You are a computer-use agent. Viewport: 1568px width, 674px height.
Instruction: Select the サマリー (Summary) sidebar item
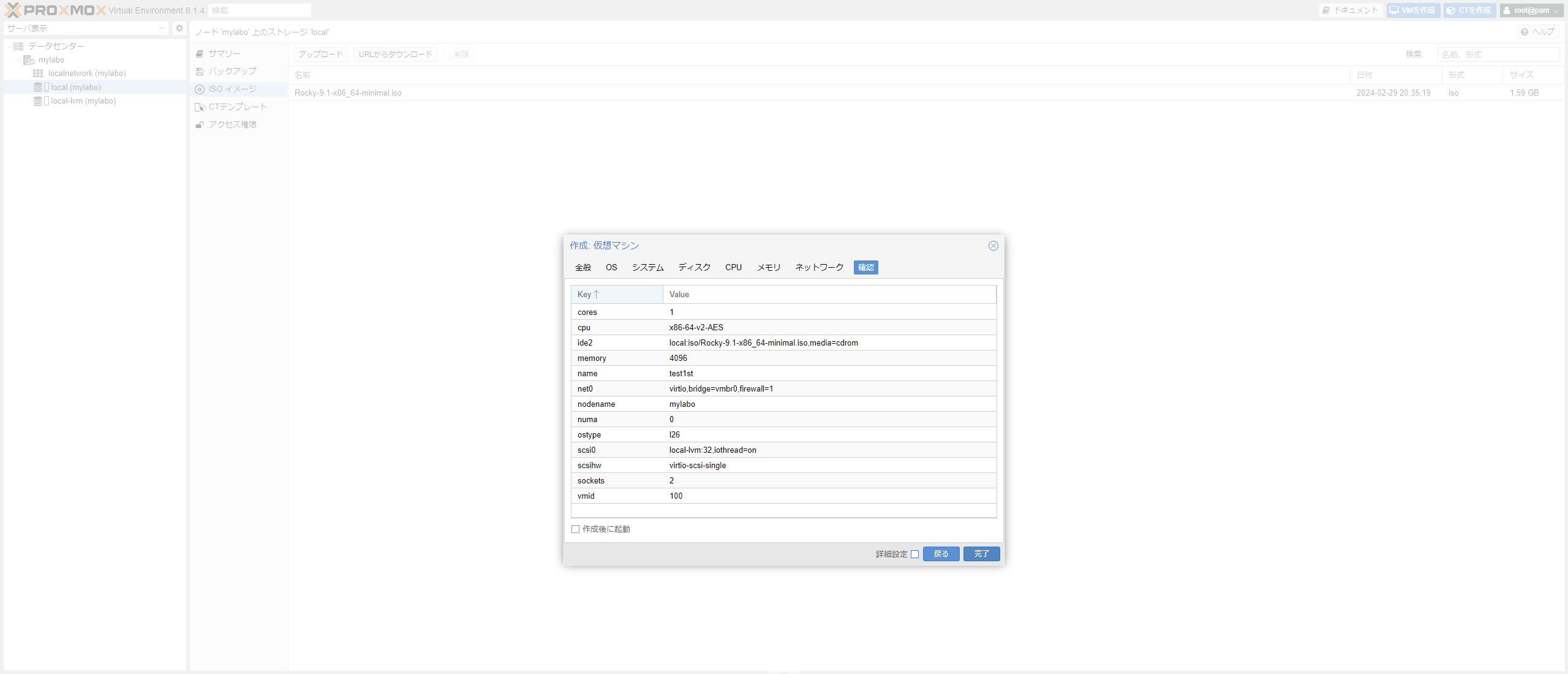click(x=224, y=53)
